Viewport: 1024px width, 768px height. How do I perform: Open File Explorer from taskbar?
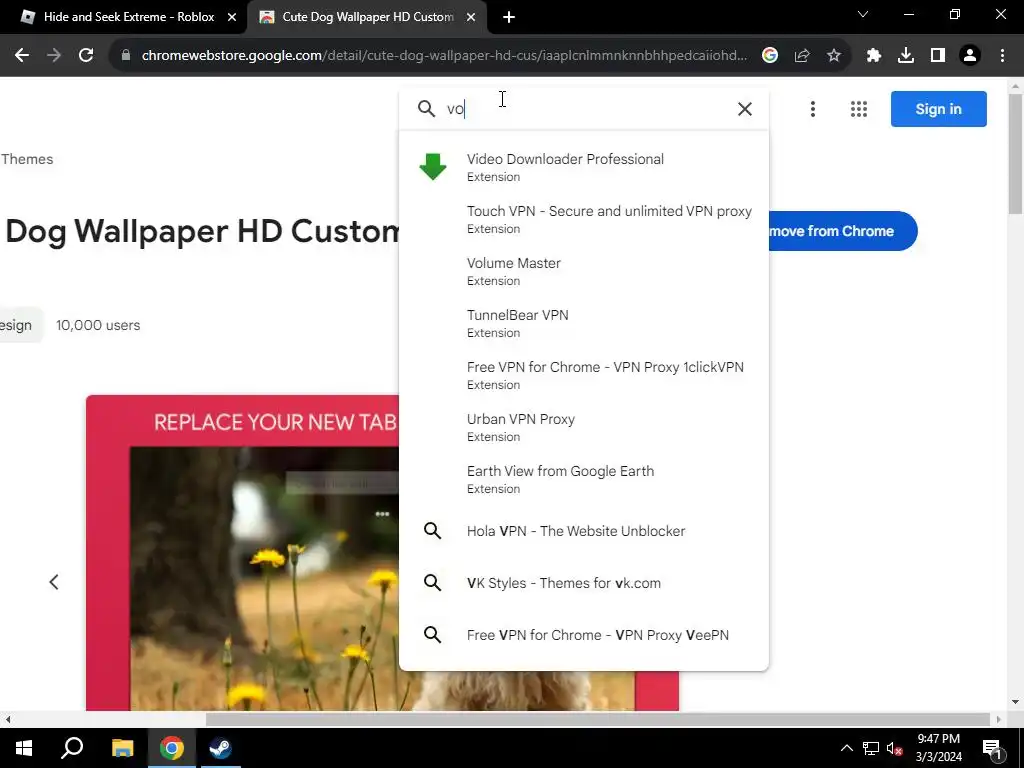122,748
